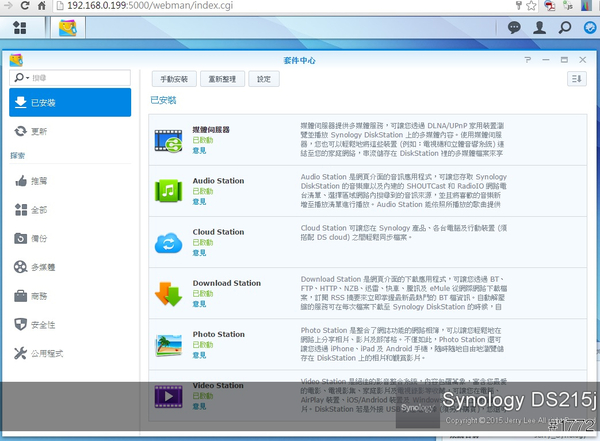The height and width of the screenshot is (441, 600).
Task: Click the Media Server (媒體伺服器) package icon
Action: (167, 140)
